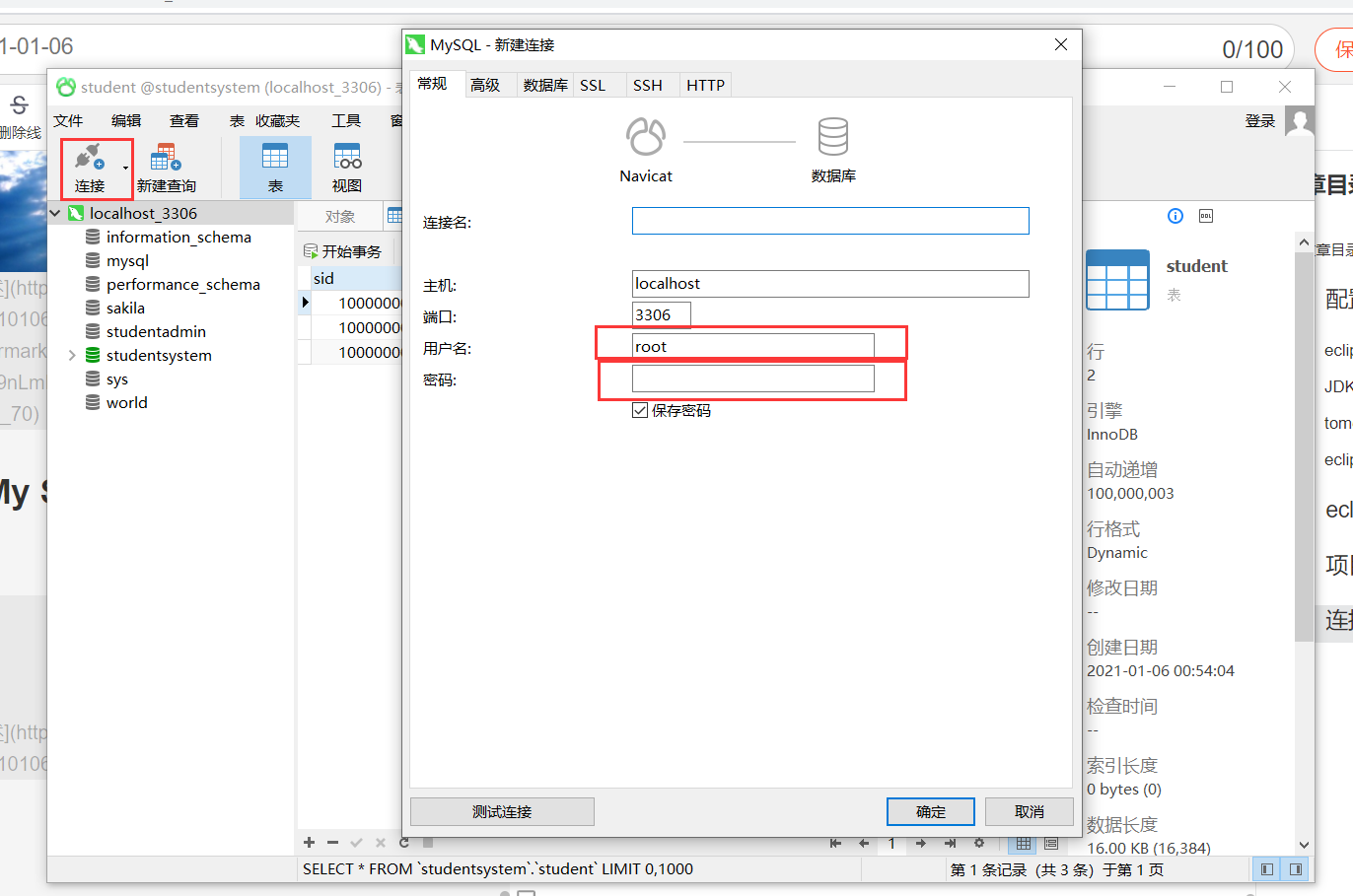Open the page settings gear icon
The image size is (1353, 896).
[x=979, y=843]
